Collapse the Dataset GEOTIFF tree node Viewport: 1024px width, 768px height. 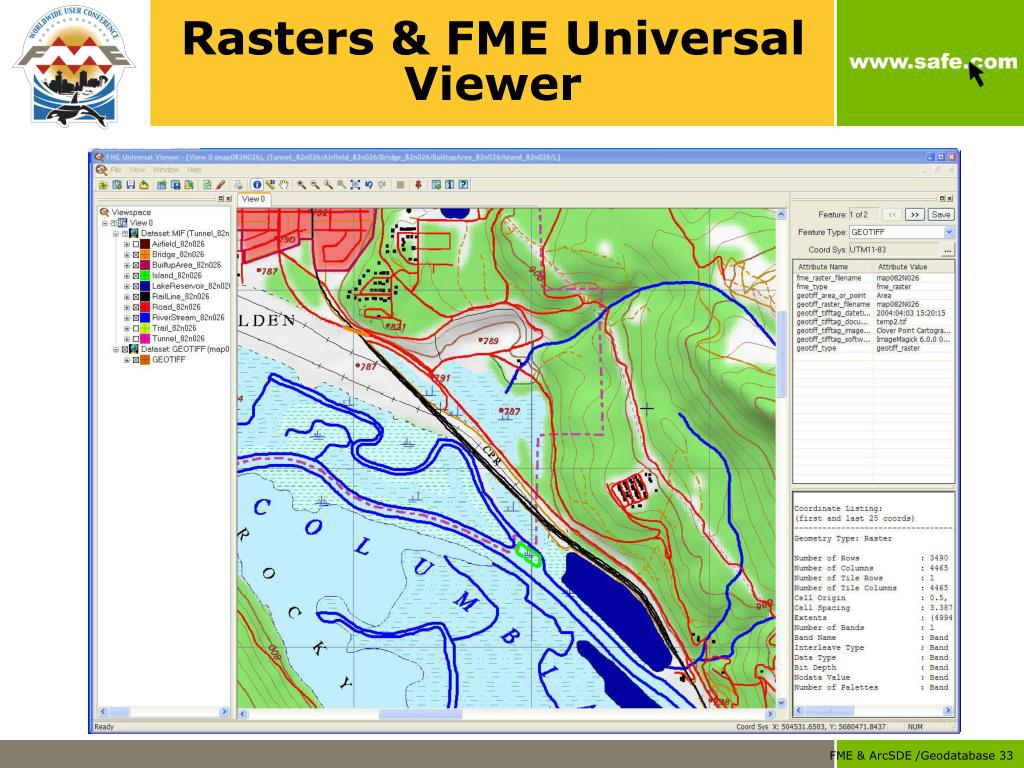click(x=116, y=349)
